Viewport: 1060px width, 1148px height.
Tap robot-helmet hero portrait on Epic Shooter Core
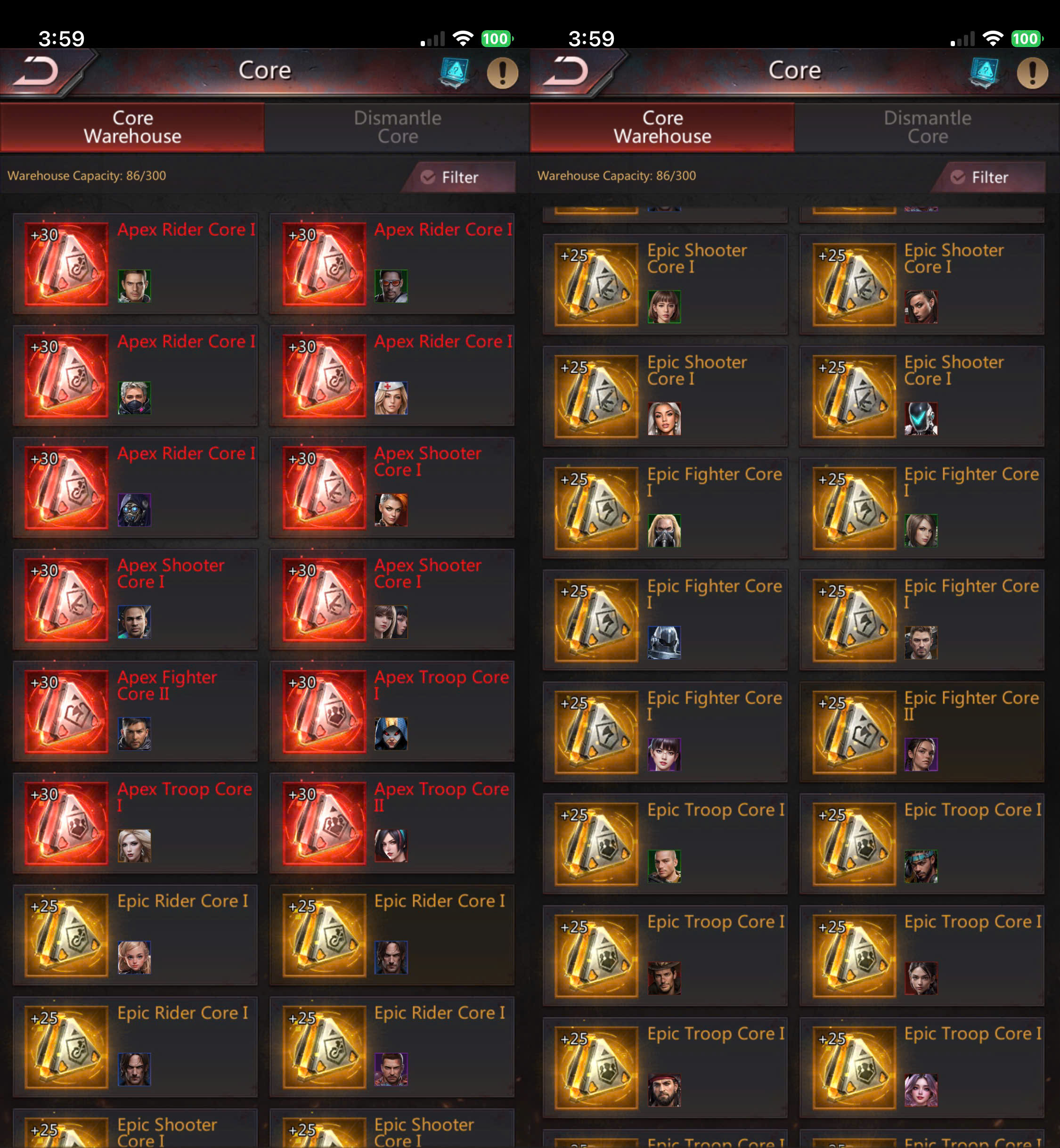click(x=921, y=418)
